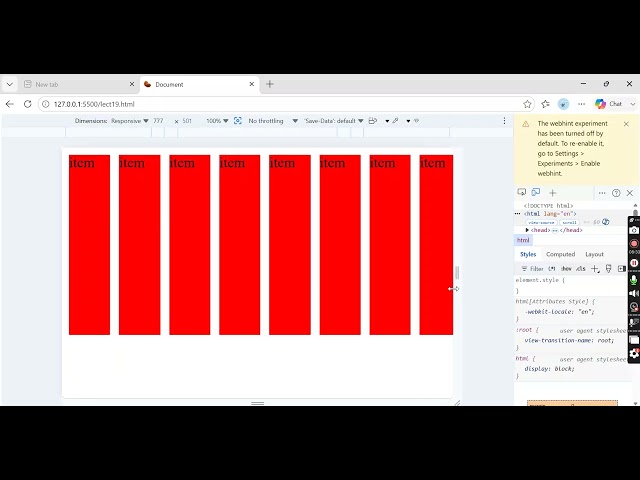Screen dimensions: 640x480
Task: Switch to the Computed tab
Action: [x=560, y=254]
